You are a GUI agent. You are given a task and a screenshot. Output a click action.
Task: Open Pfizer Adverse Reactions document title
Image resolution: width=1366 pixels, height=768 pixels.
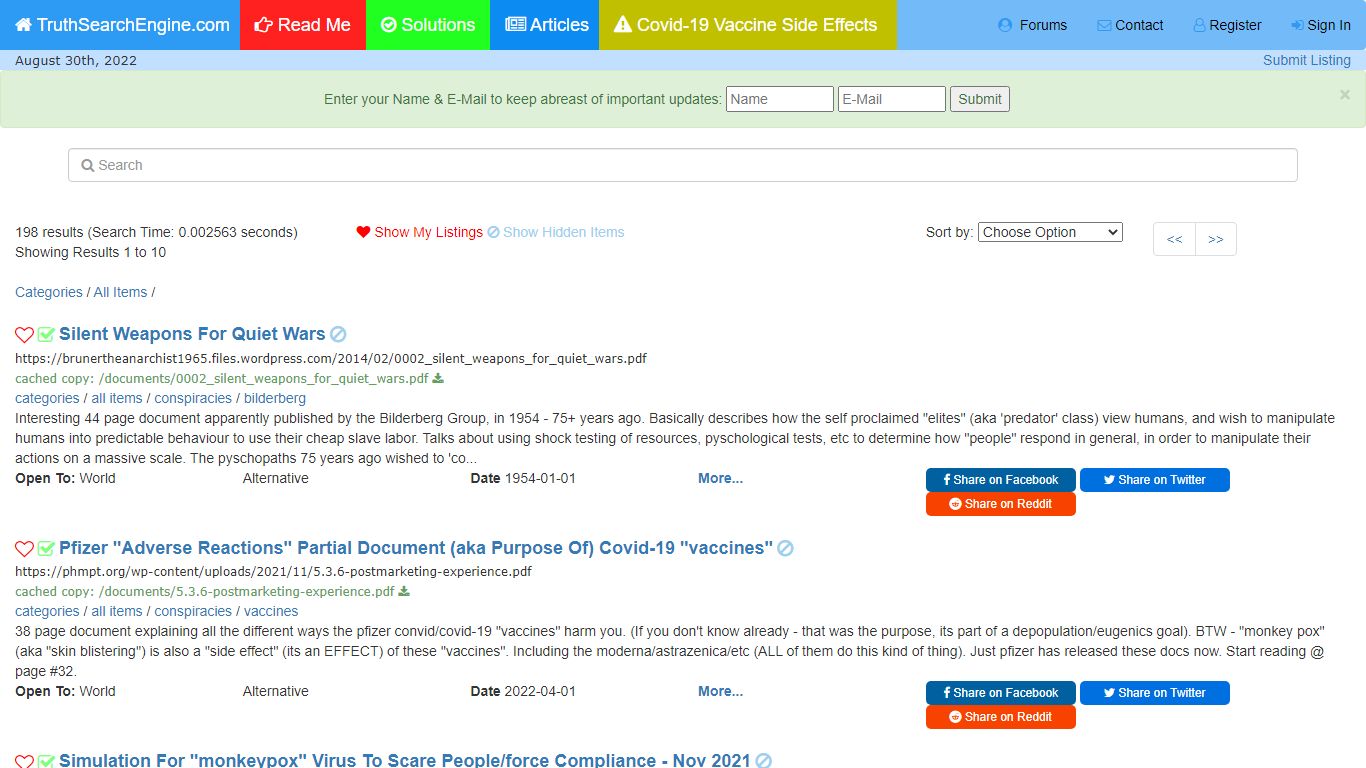click(x=416, y=548)
